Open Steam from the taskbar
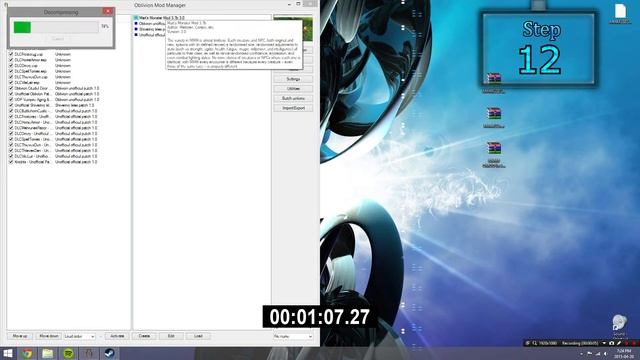Image resolution: width=640 pixels, height=360 pixels. tap(109, 353)
